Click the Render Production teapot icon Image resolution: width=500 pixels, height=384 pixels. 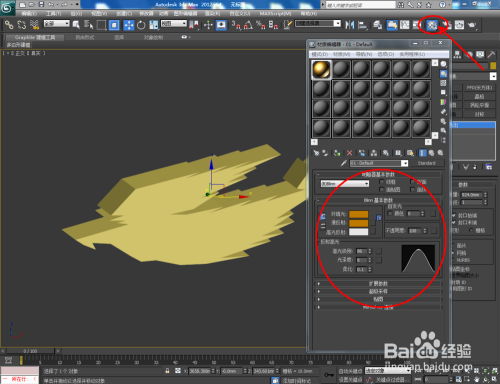tap(472, 25)
